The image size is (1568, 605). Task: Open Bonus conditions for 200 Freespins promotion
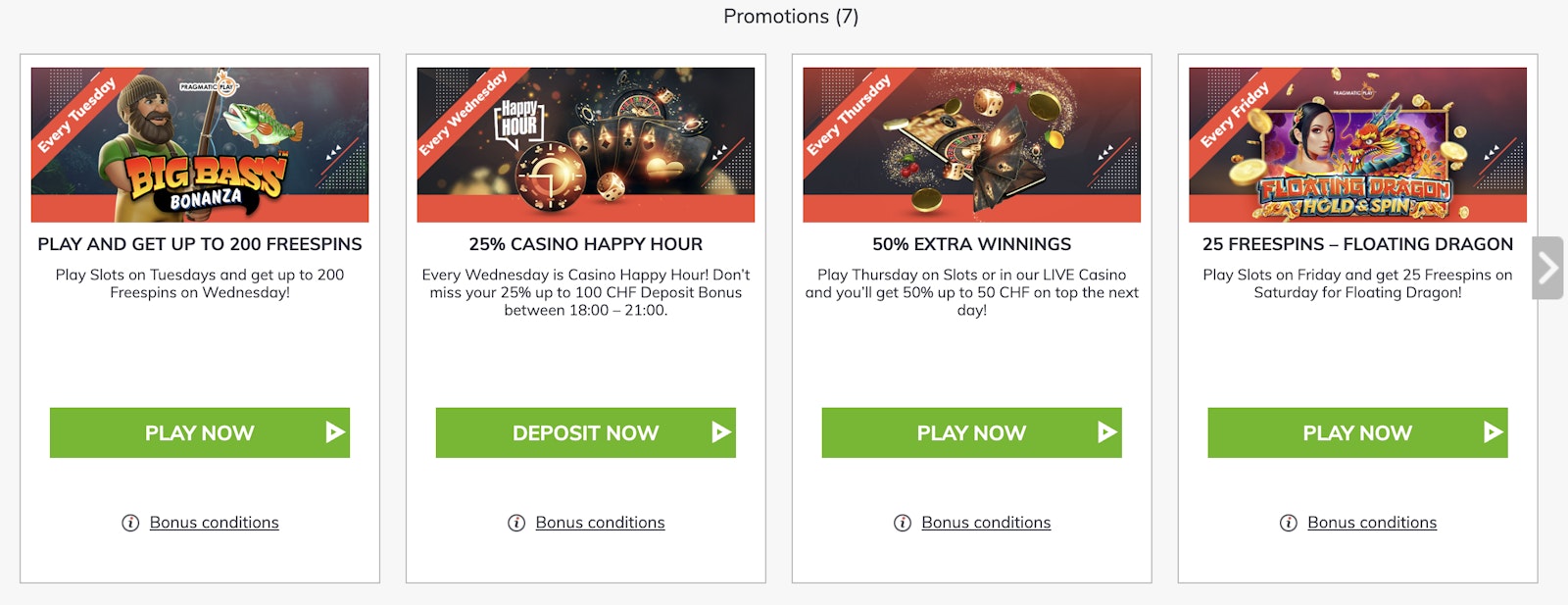click(x=214, y=524)
